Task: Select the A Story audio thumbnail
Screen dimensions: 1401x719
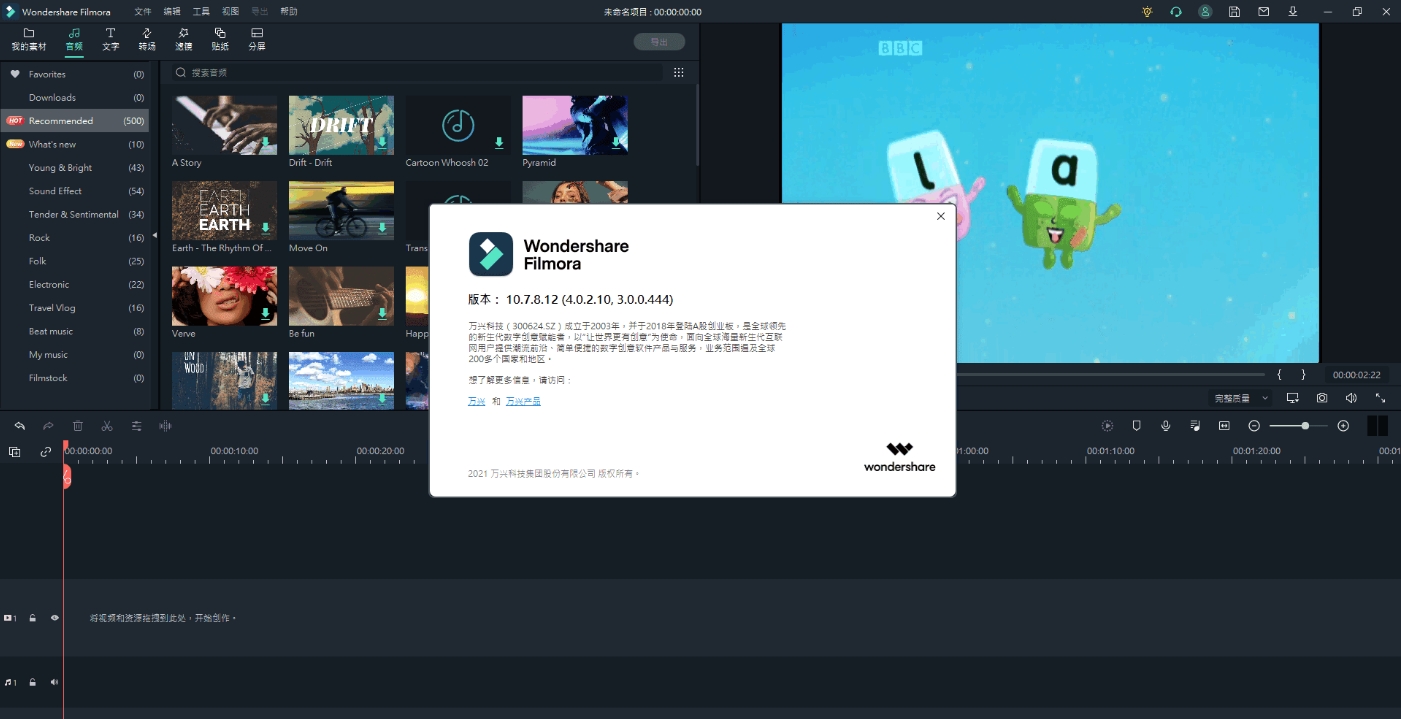Action: (224, 125)
